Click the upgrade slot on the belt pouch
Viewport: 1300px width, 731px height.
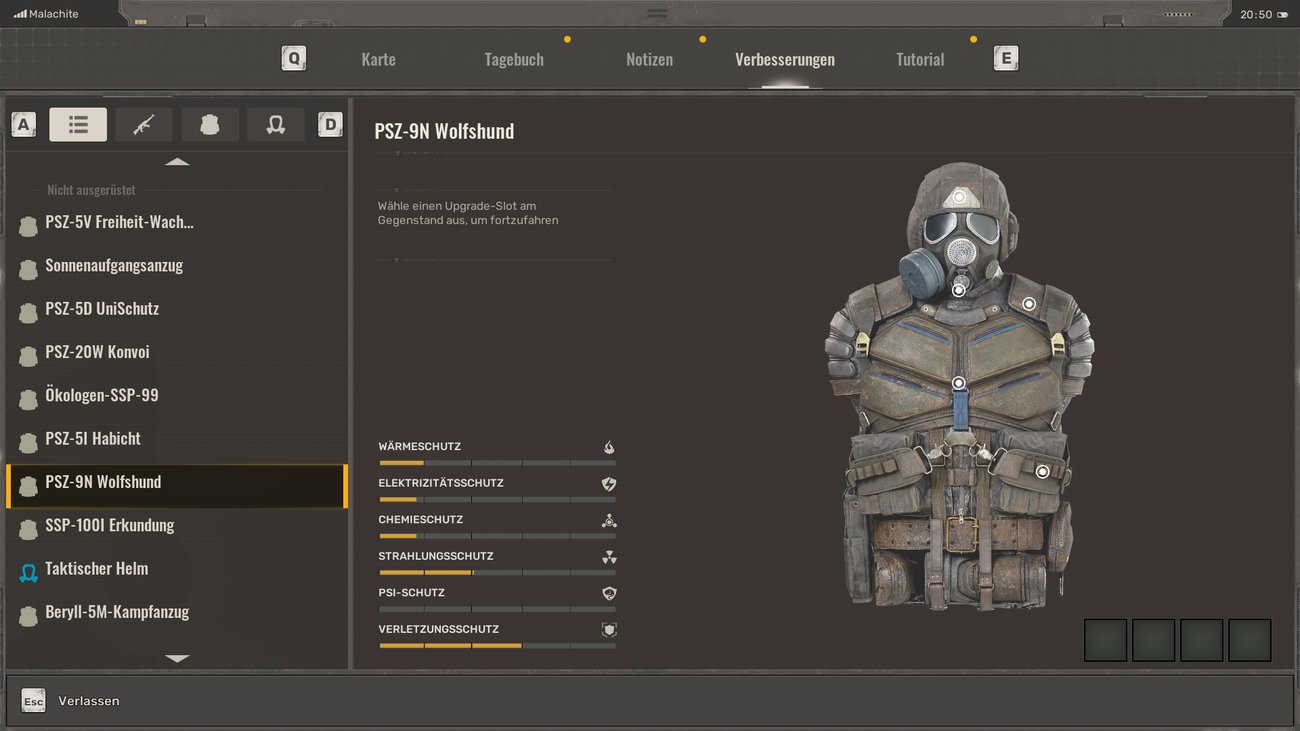1042,471
